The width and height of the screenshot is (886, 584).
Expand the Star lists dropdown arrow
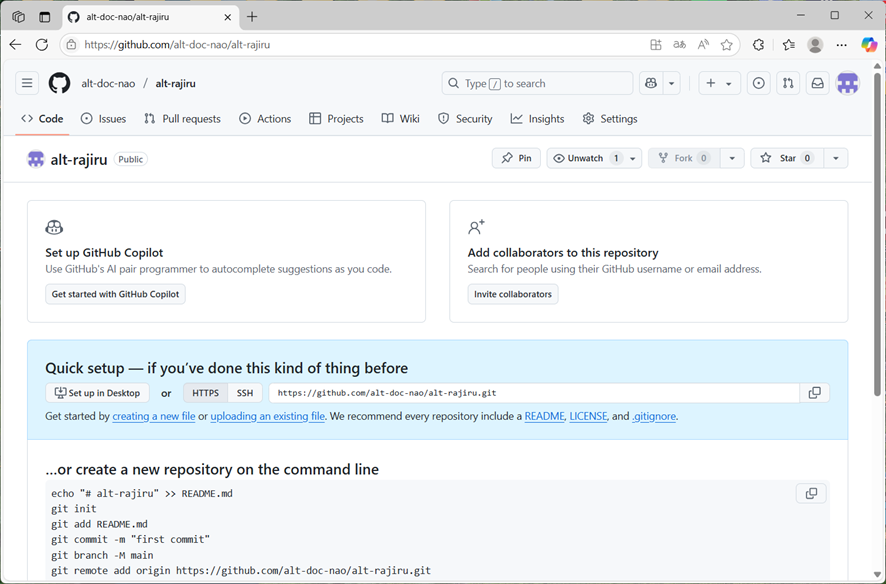(x=836, y=158)
